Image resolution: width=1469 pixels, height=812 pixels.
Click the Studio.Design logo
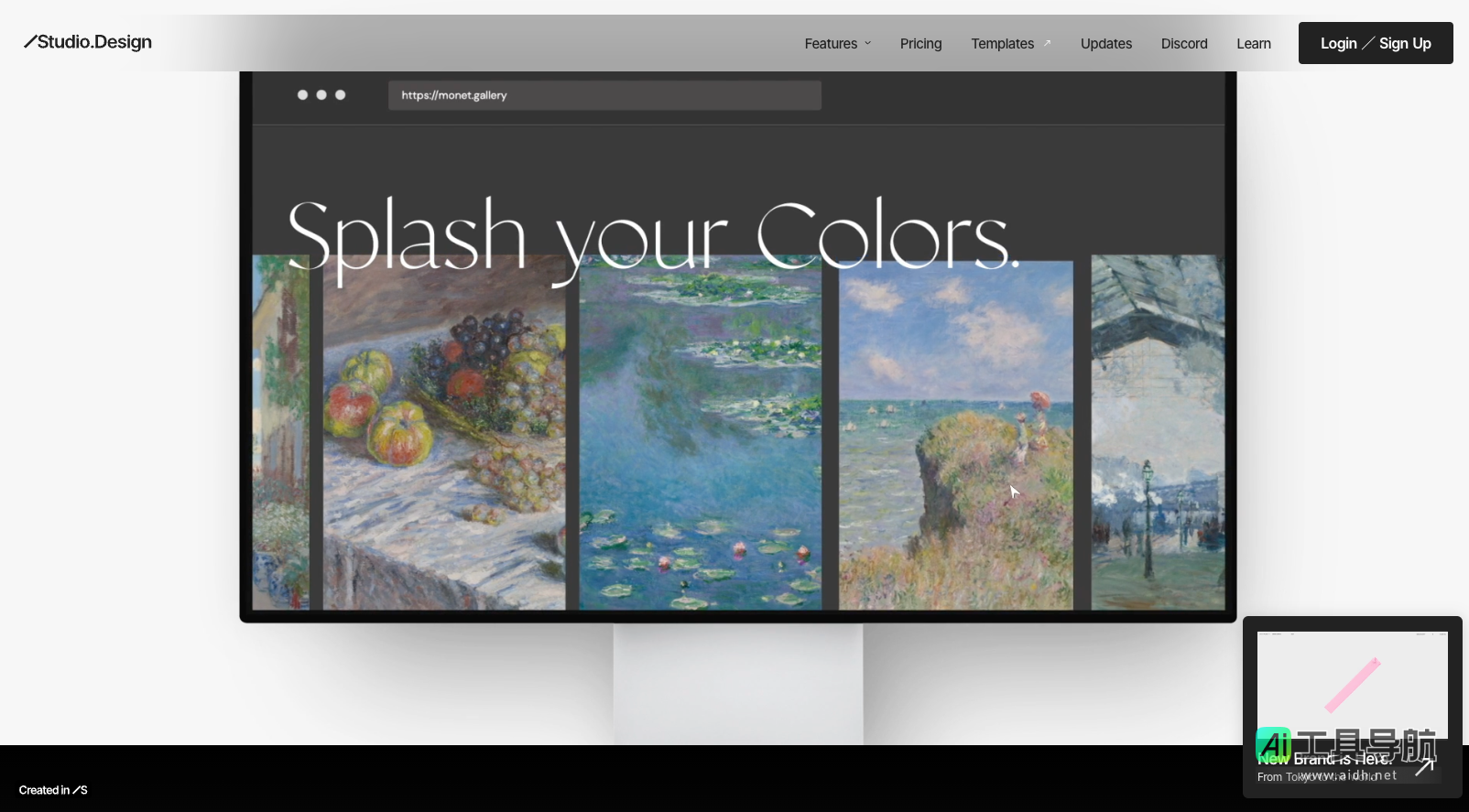pyautogui.click(x=88, y=42)
